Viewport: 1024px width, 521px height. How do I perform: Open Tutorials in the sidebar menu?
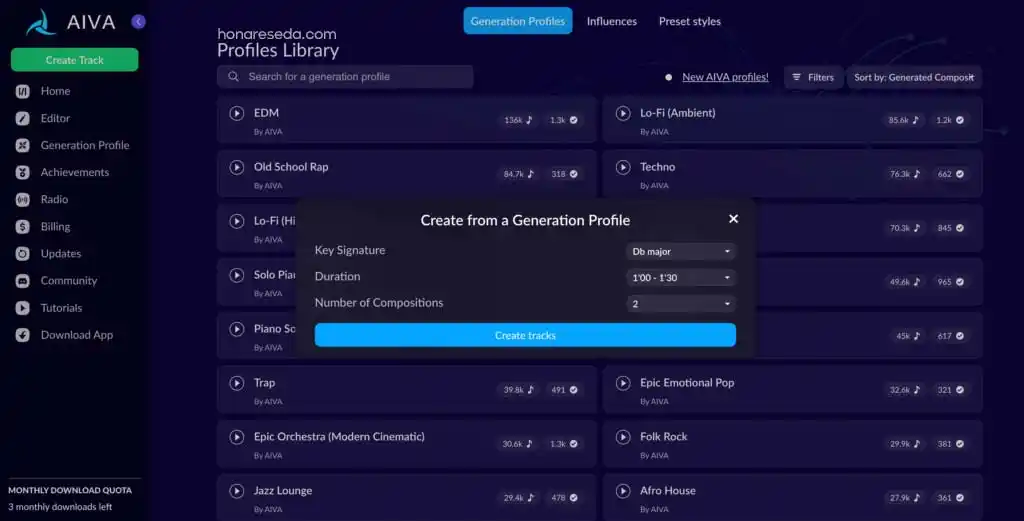61,308
